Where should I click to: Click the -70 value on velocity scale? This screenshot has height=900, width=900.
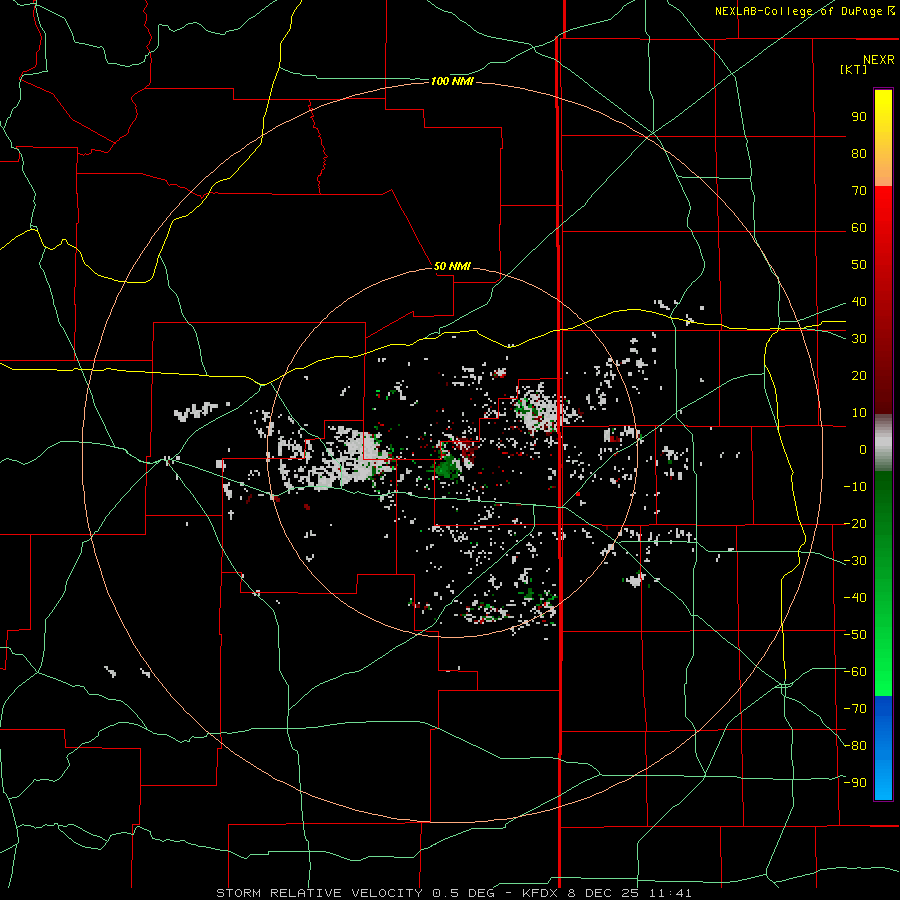point(855,709)
